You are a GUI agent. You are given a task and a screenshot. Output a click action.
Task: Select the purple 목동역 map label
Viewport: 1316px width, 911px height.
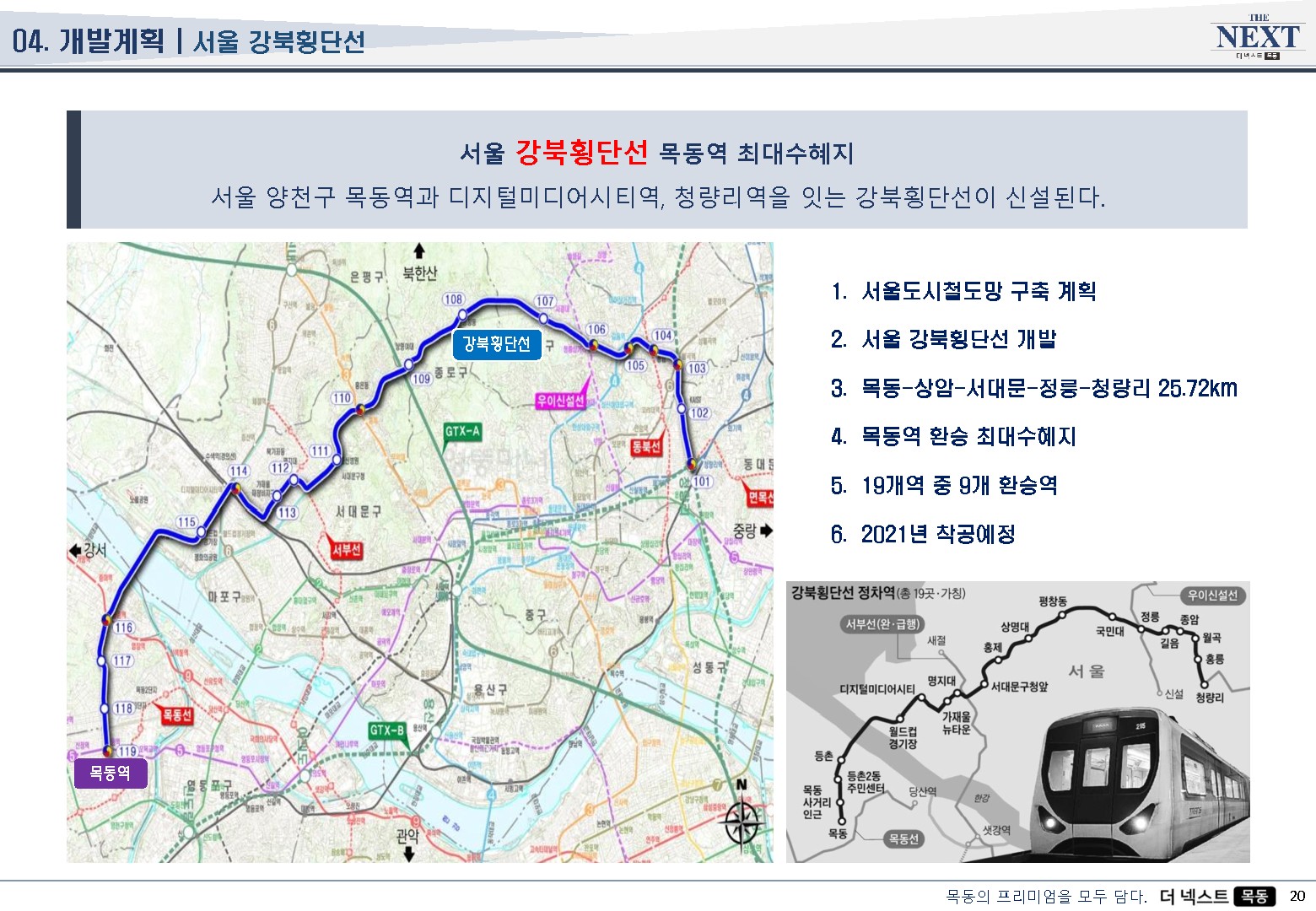tap(111, 773)
